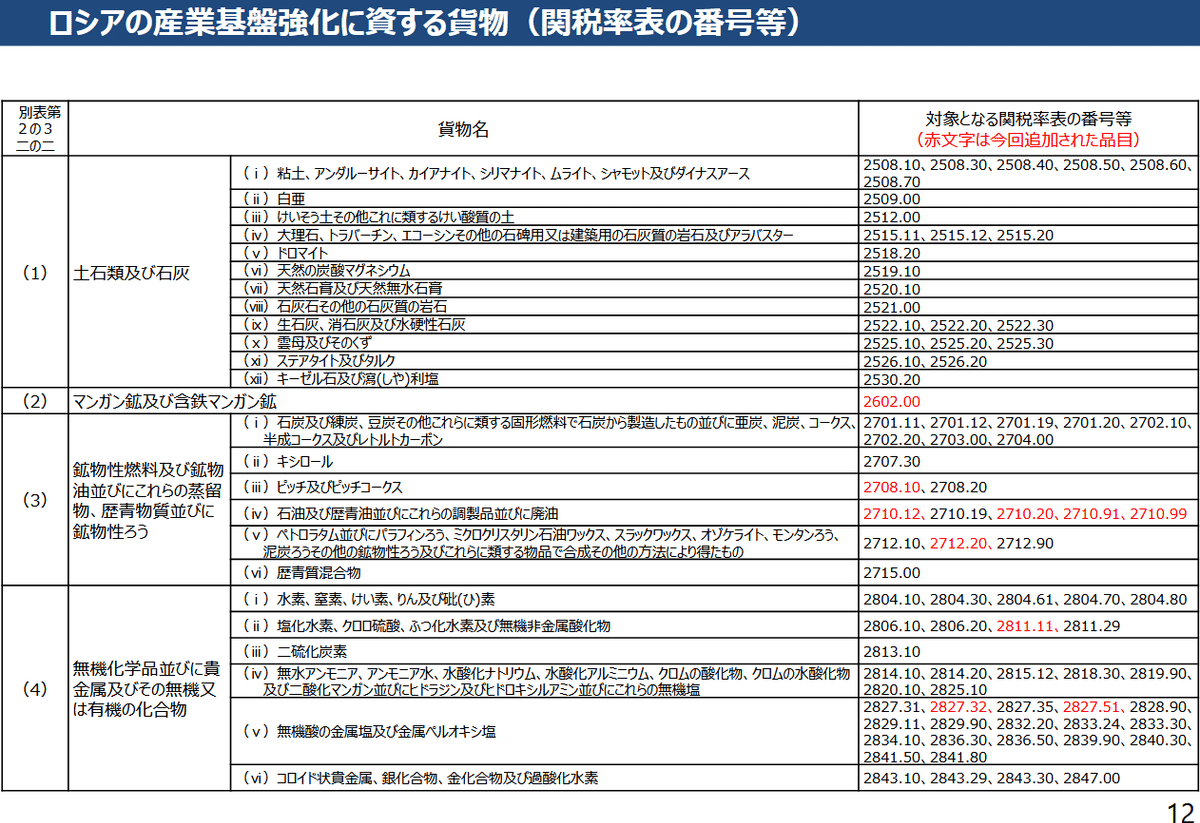Click the 無機酸の金属塩及び金属ペルオキシ塩 row
Viewport: 1200px width, 823px height.
pos(544,732)
